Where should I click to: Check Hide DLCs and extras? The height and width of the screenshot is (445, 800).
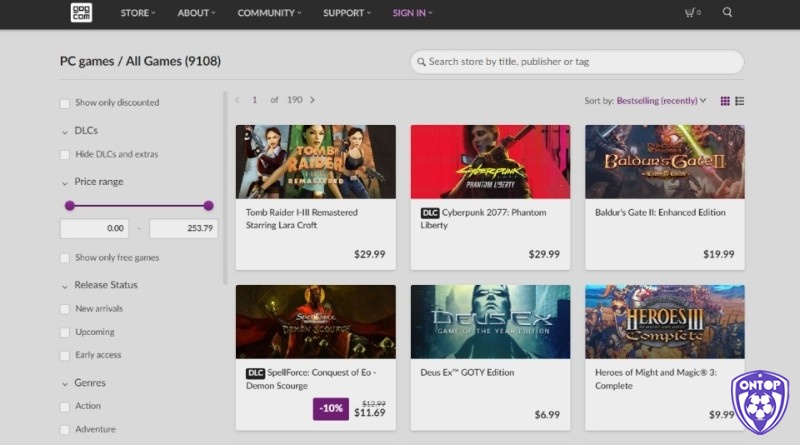tap(65, 155)
